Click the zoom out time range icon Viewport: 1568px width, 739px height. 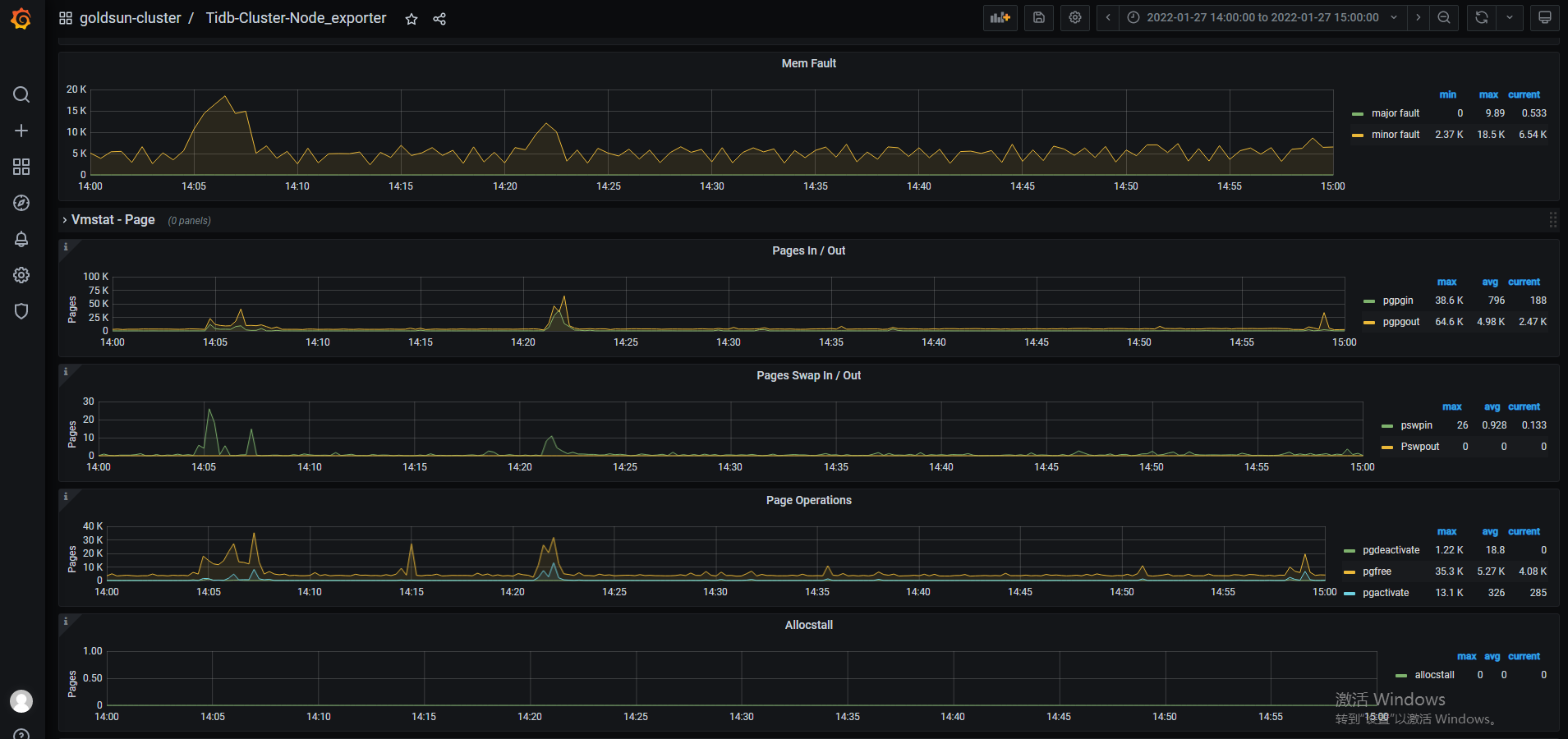[1444, 17]
